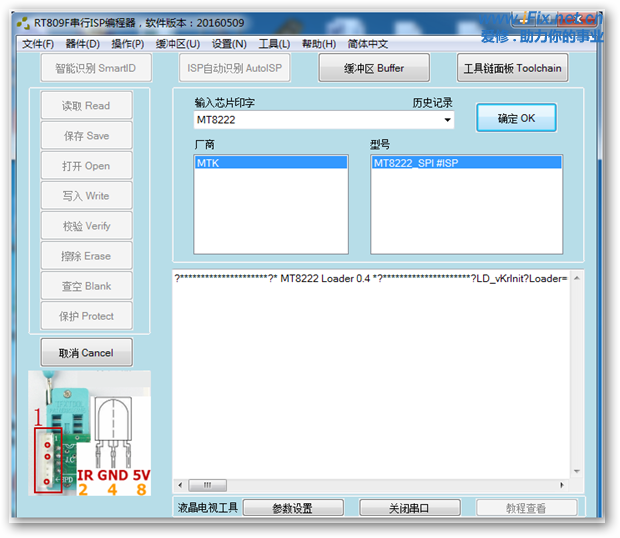Click the 保护 Protect button
This screenshot has width=620, height=538.
tap(86, 316)
